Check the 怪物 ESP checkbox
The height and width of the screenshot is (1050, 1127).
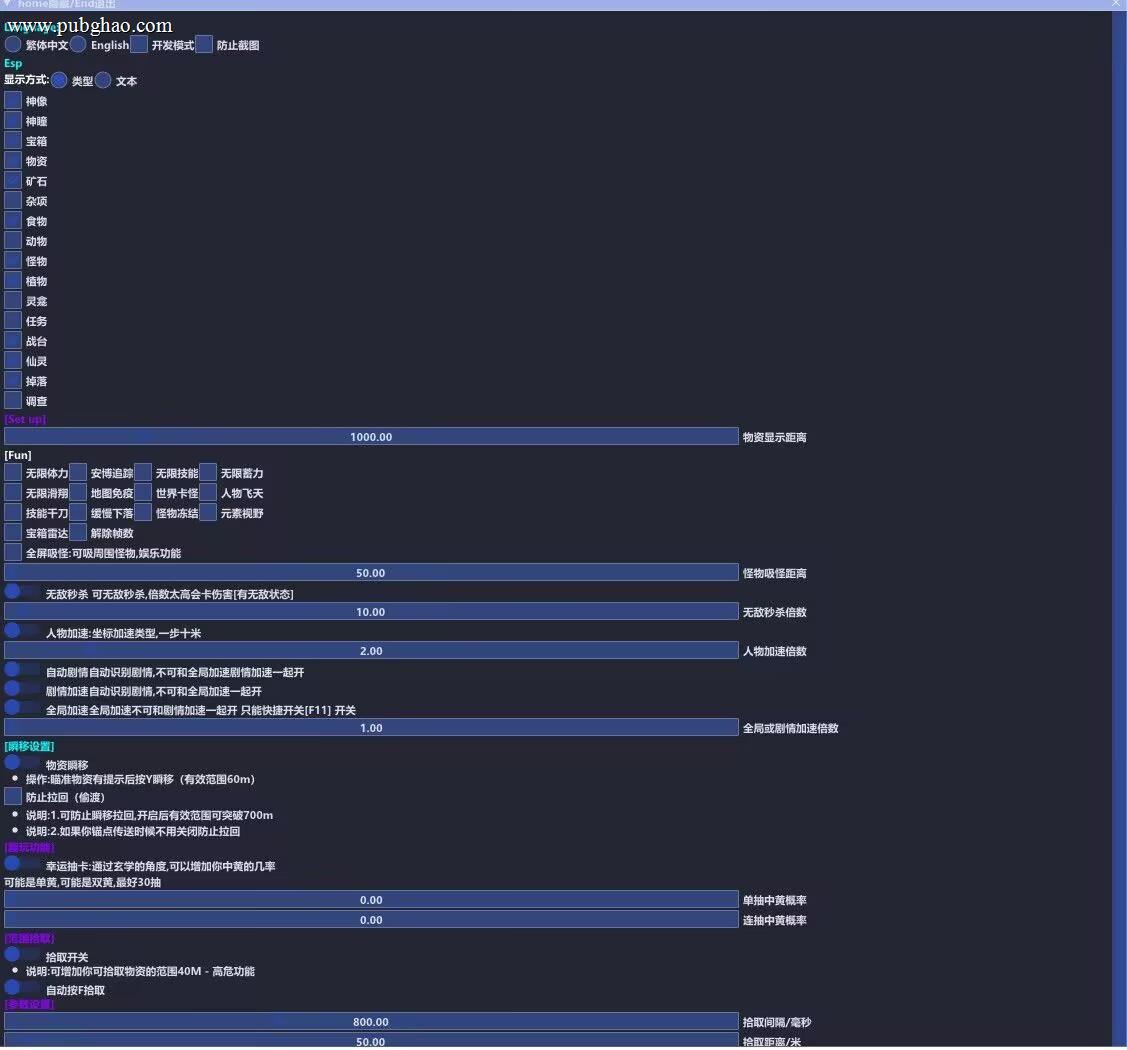coord(13,260)
